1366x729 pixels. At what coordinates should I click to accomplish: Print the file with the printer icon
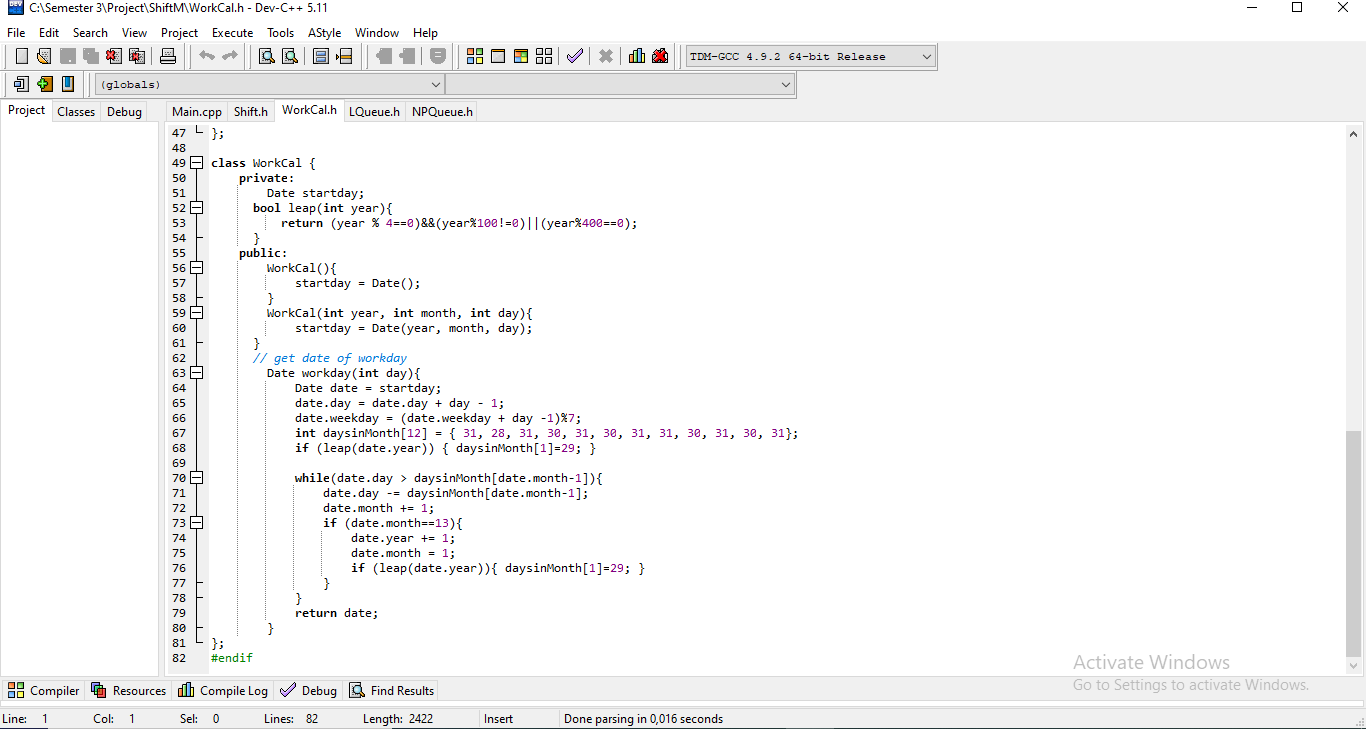coord(168,56)
